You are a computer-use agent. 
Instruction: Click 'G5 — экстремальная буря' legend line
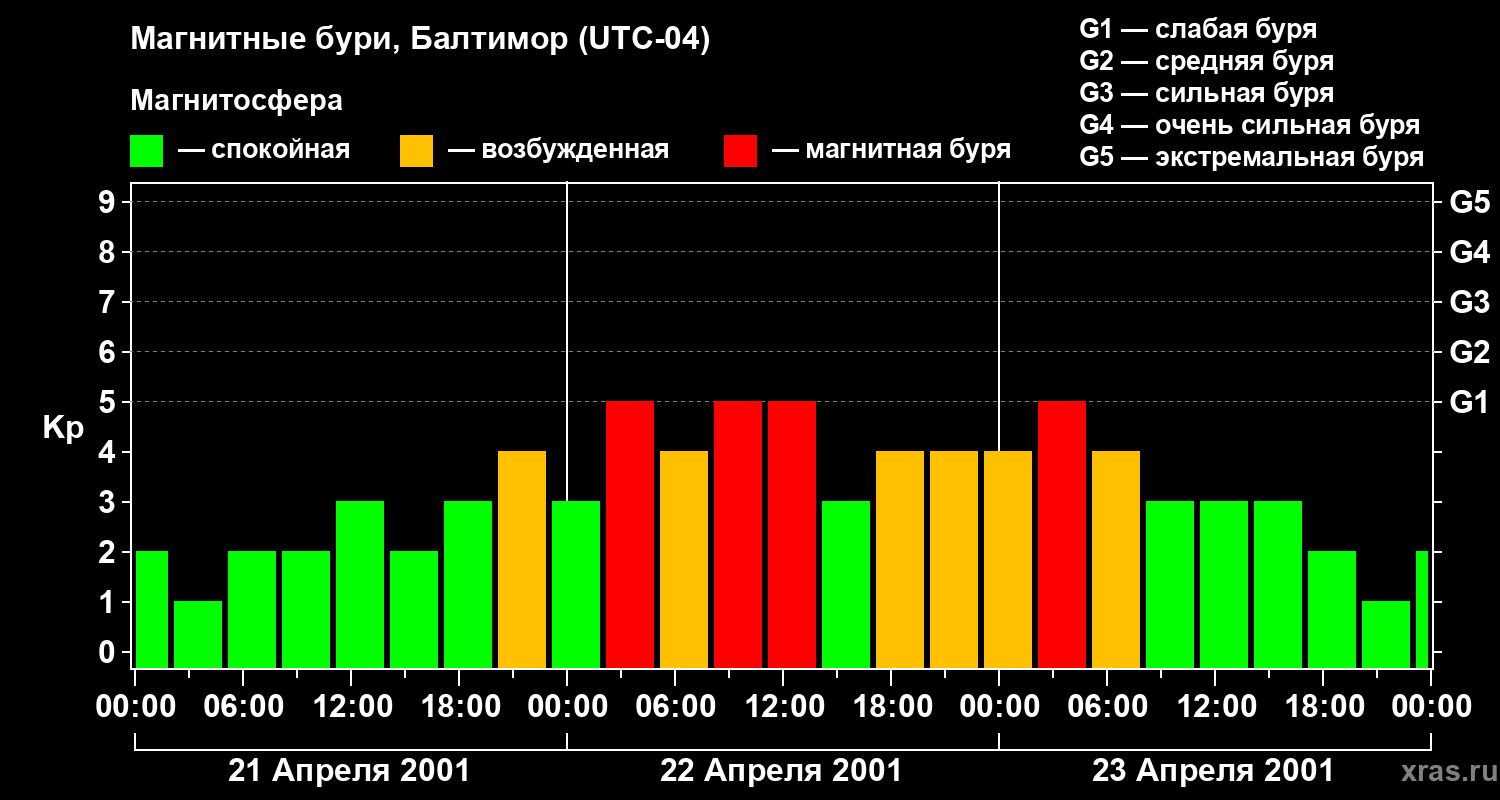[1252, 157]
